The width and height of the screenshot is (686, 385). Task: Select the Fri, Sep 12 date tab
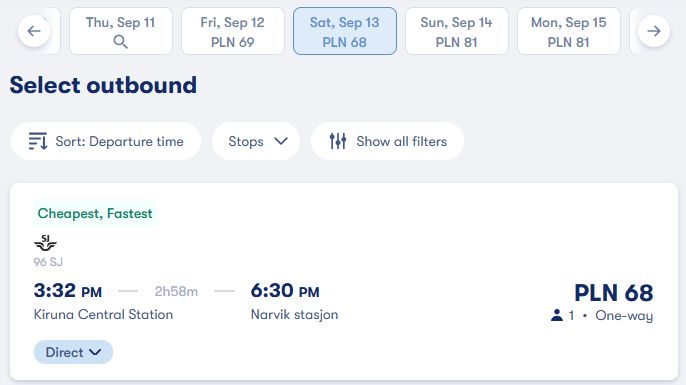pyautogui.click(x=233, y=31)
